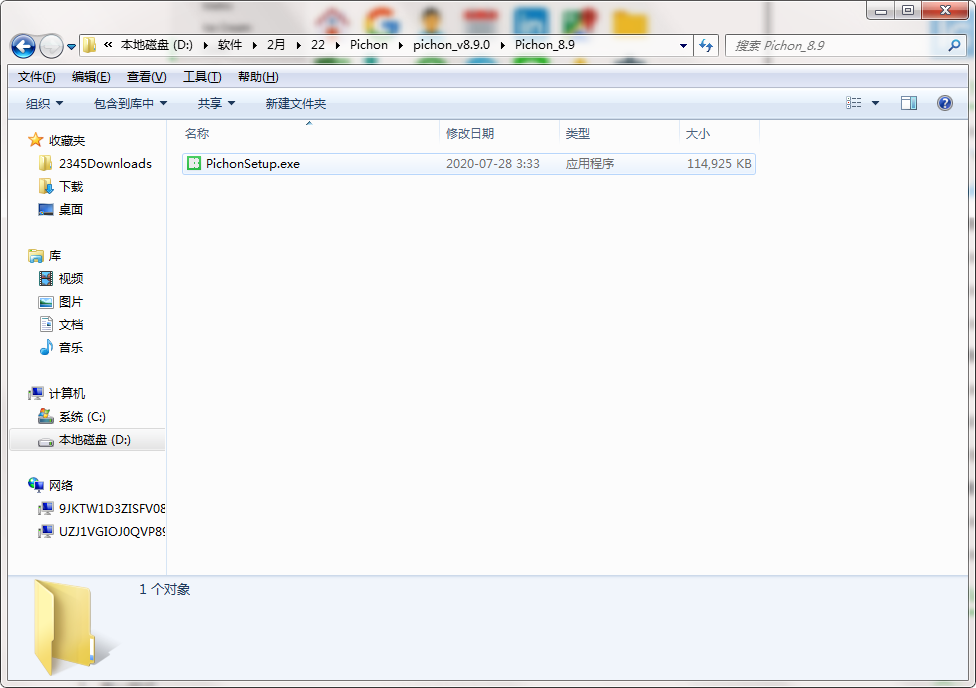Image resolution: width=976 pixels, height=688 pixels.
Task: Open 文档 library
Action: pyautogui.click(x=60, y=324)
